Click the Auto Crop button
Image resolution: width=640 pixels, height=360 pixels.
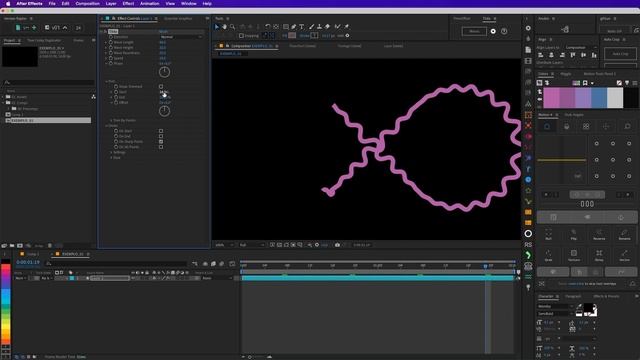[x=620, y=54]
